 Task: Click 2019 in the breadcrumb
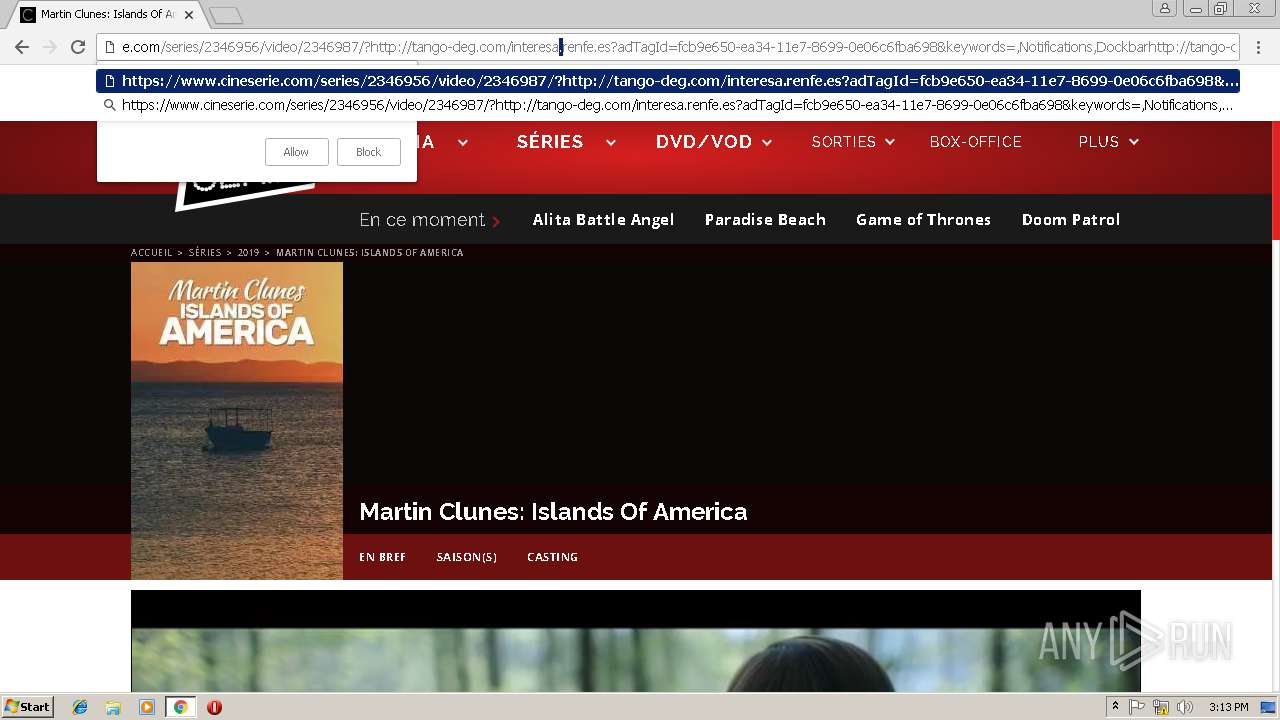click(248, 253)
